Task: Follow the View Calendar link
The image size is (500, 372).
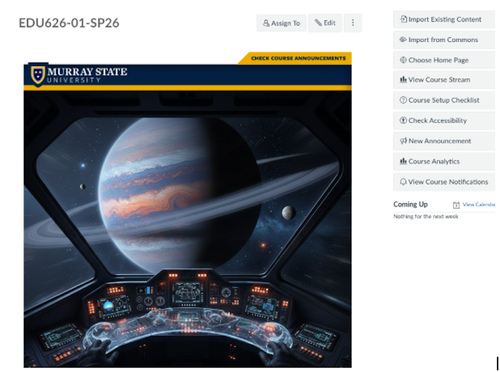Action: click(479, 204)
